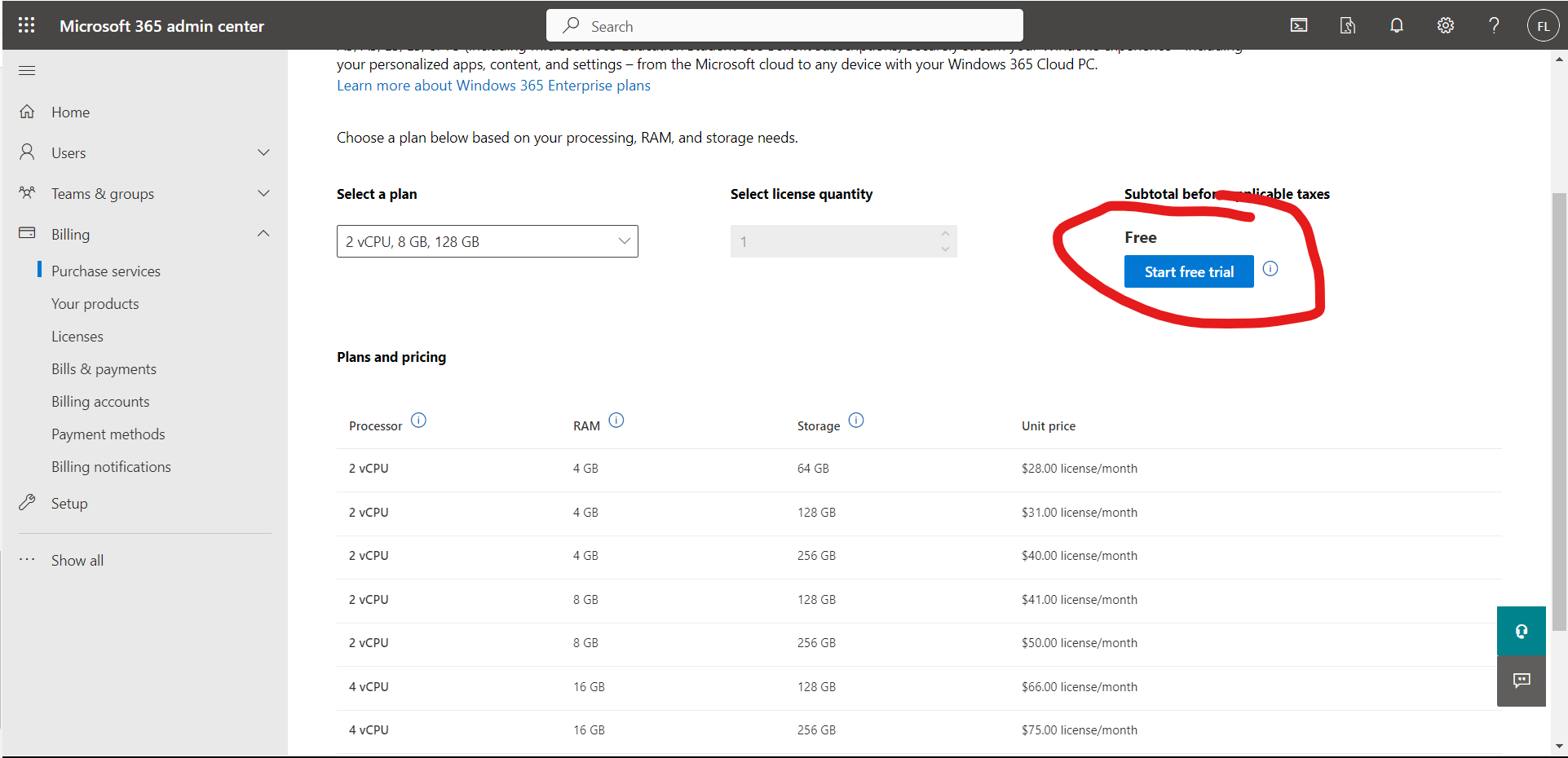
Task: Open the FL account profile avatar
Action: coord(1543,26)
